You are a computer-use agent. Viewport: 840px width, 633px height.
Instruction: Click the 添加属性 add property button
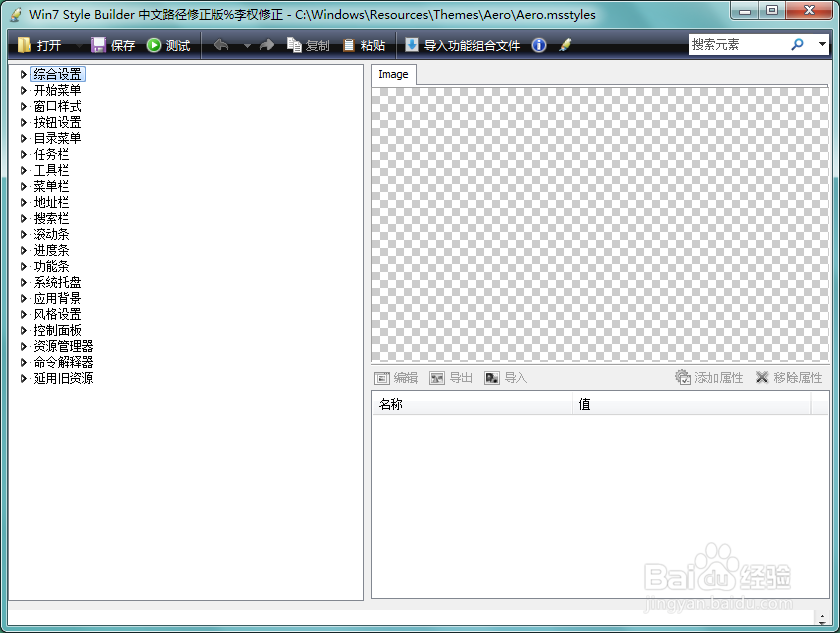tap(709, 378)
